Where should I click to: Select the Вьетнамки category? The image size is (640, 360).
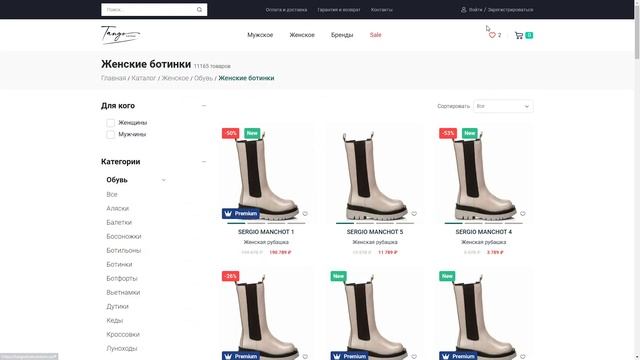pos(123,292)
